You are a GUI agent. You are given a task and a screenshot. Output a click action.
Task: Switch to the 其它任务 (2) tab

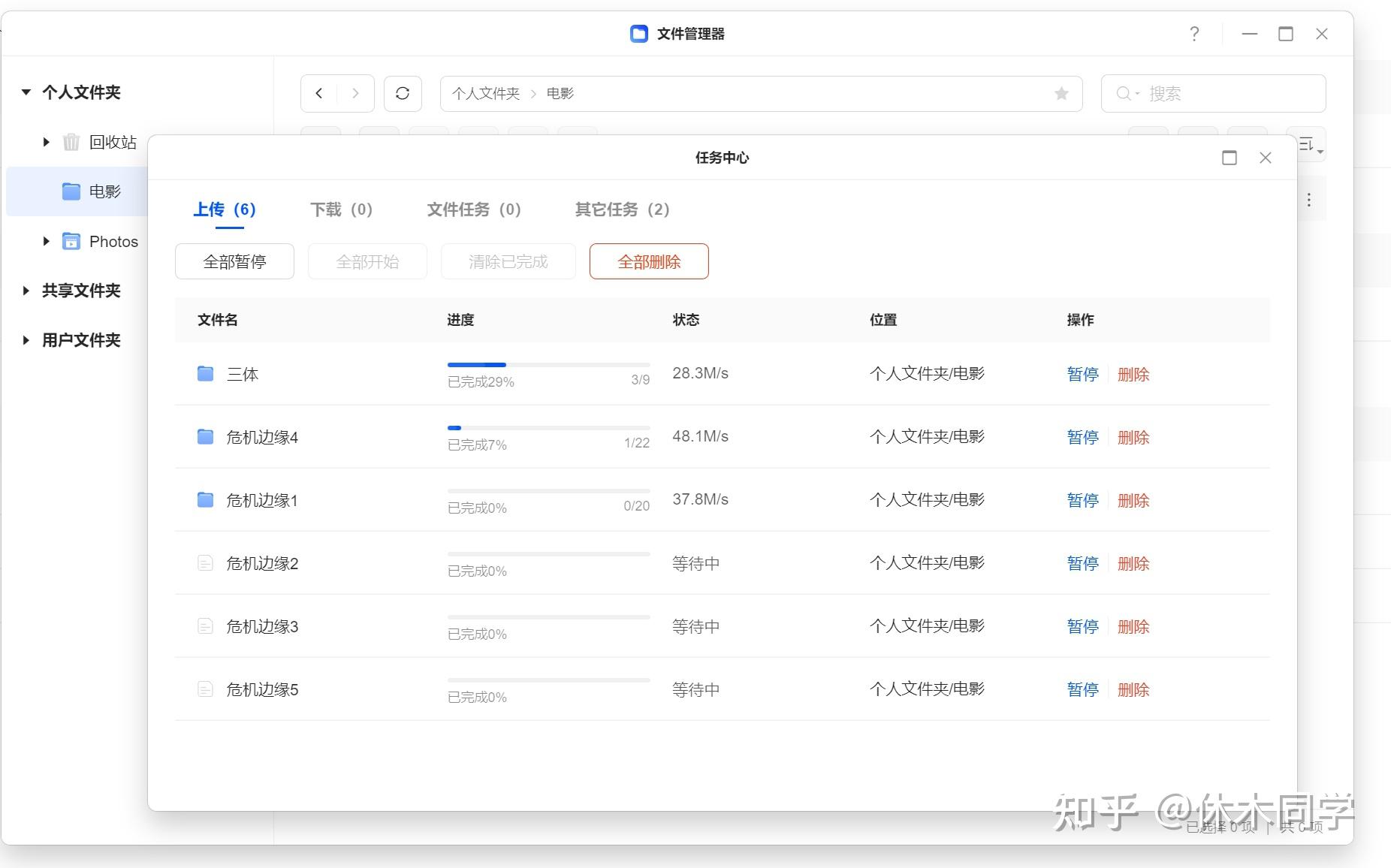[x=623, y=209]
